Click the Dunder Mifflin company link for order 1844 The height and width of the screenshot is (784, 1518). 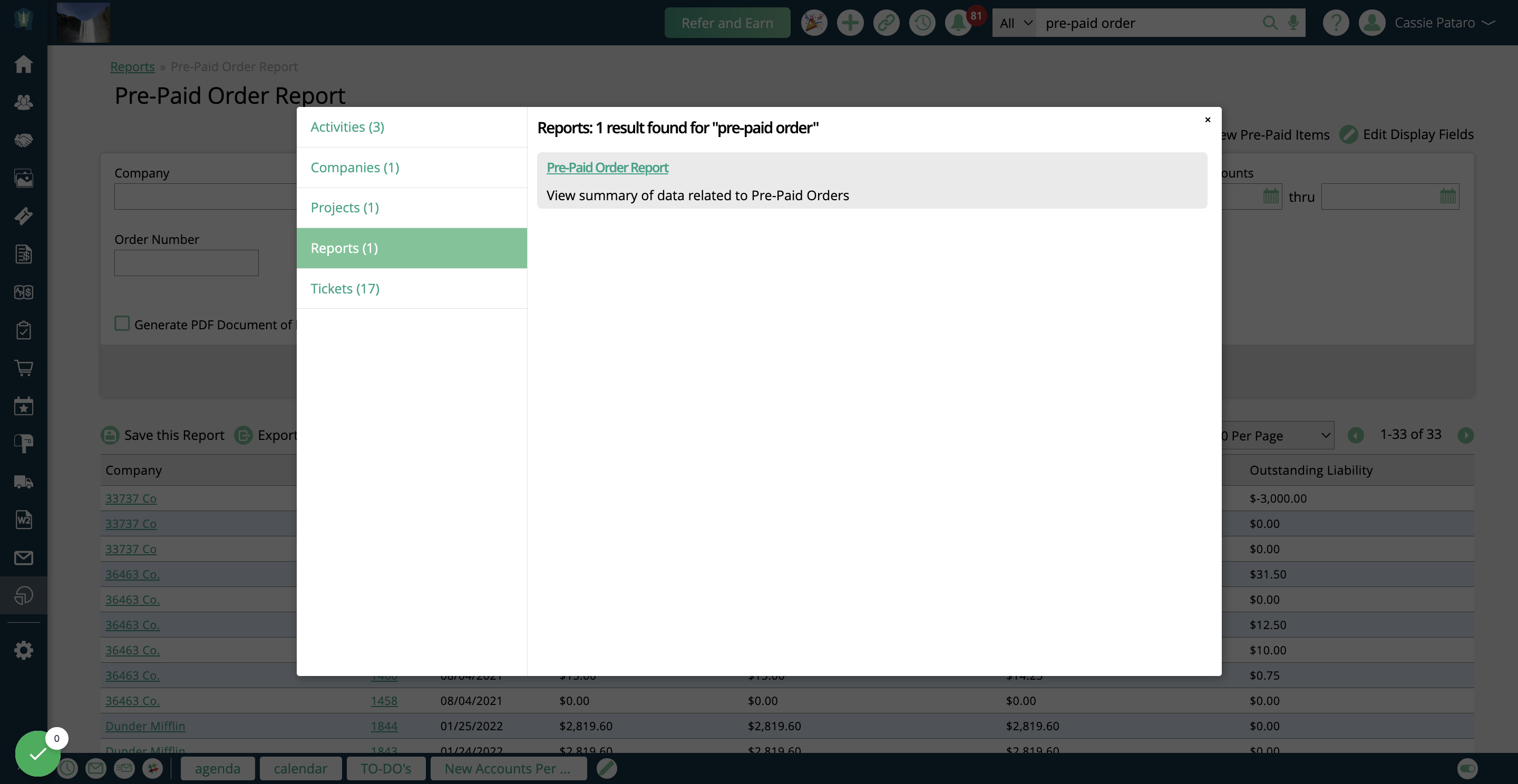pyautogui.click(x=145, y=726)
